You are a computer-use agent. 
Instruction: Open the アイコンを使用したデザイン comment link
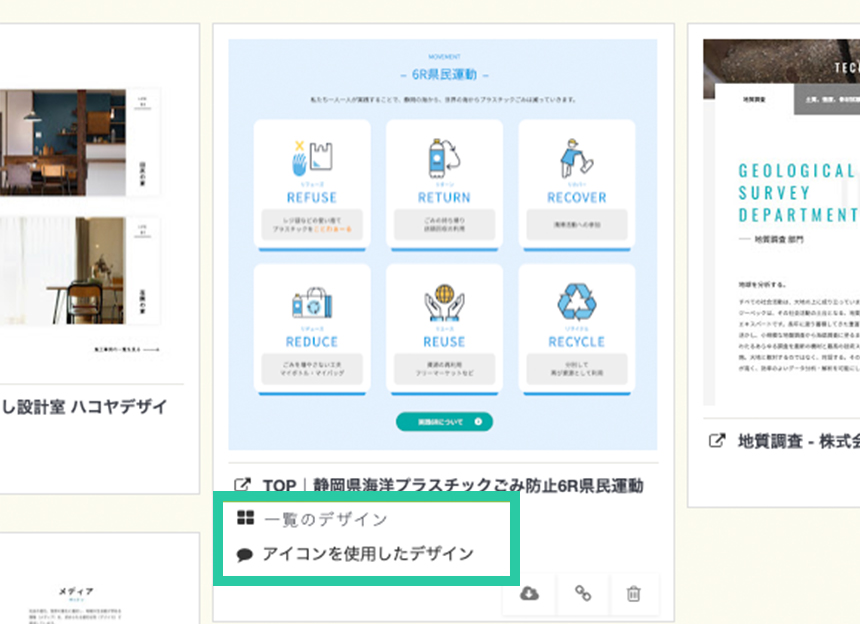(x=367, y=554)
